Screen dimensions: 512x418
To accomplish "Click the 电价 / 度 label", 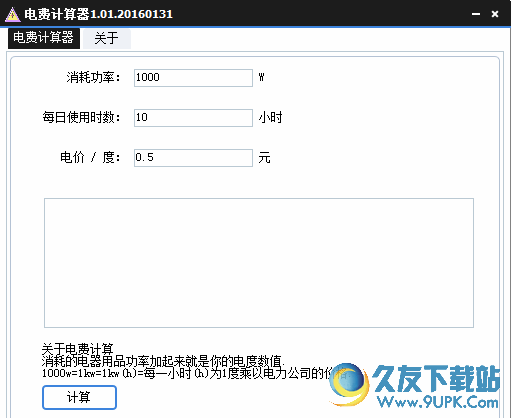I will pyautogui.click(x=90, y=157).
